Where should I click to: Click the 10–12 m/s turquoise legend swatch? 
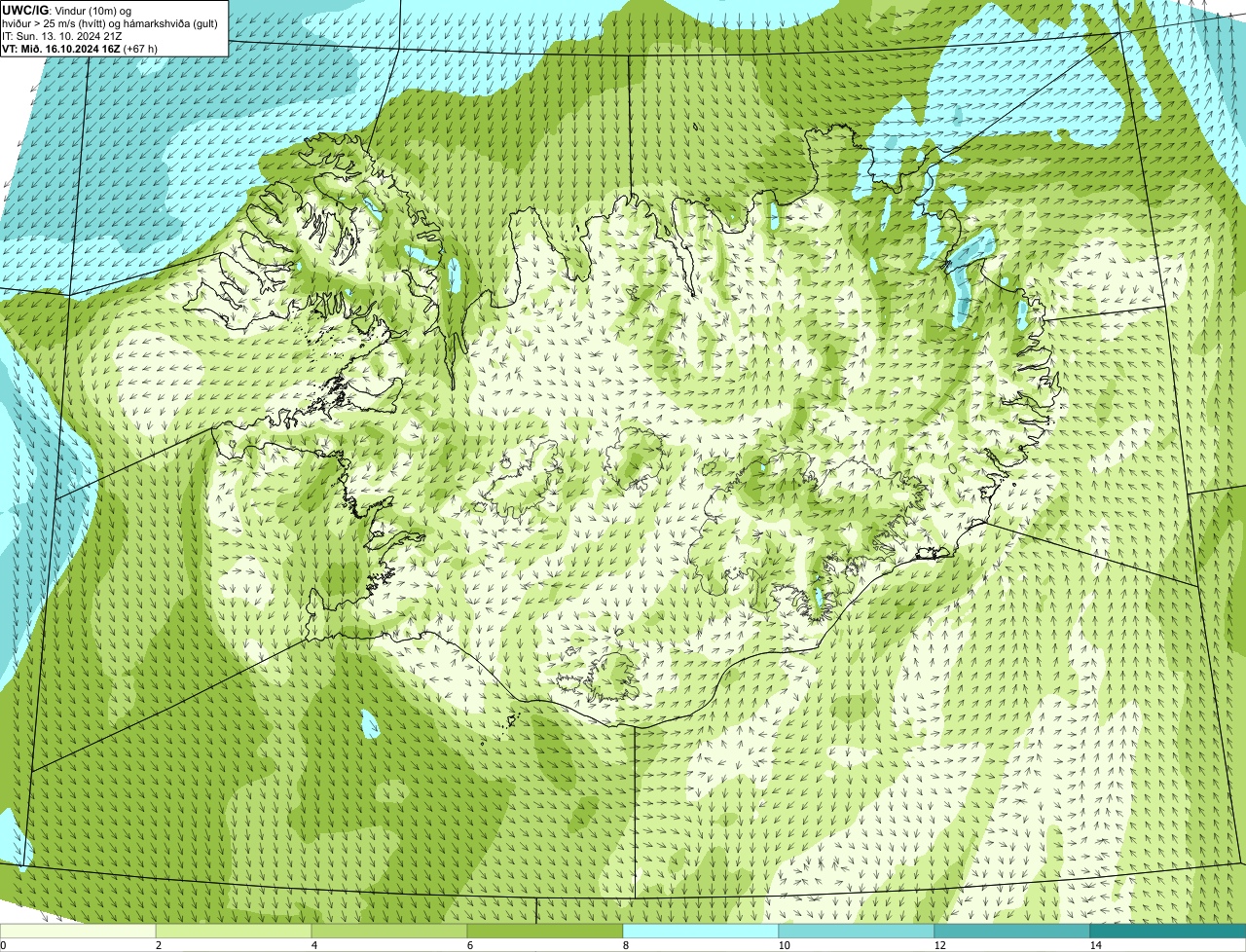pos(857,932)
